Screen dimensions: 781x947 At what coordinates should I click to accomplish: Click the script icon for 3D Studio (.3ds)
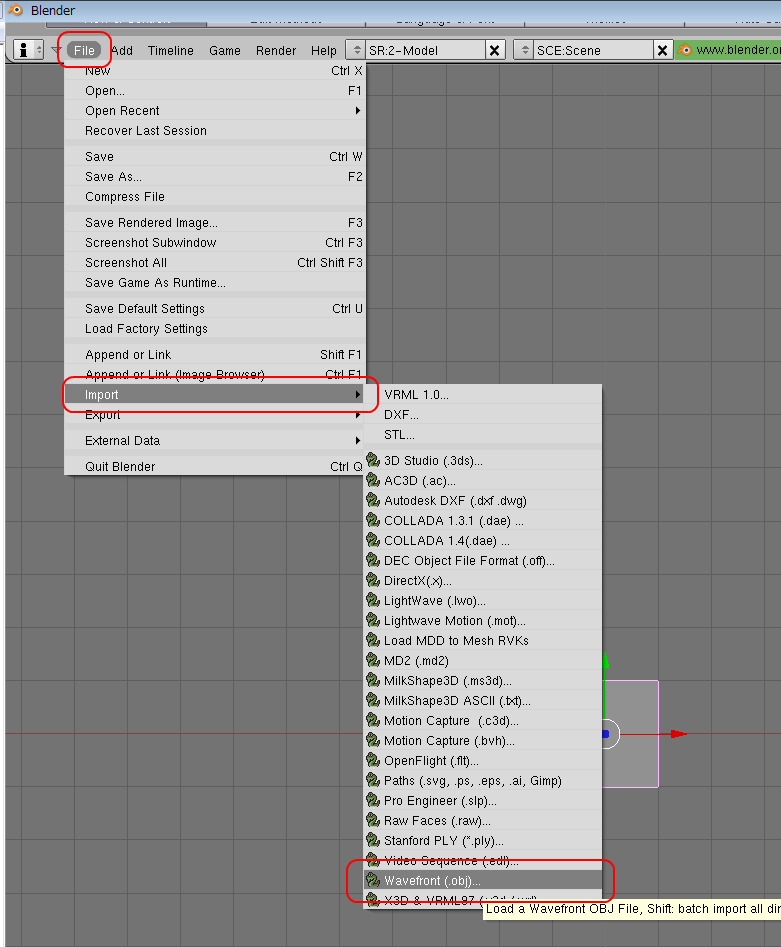[373, 460]
